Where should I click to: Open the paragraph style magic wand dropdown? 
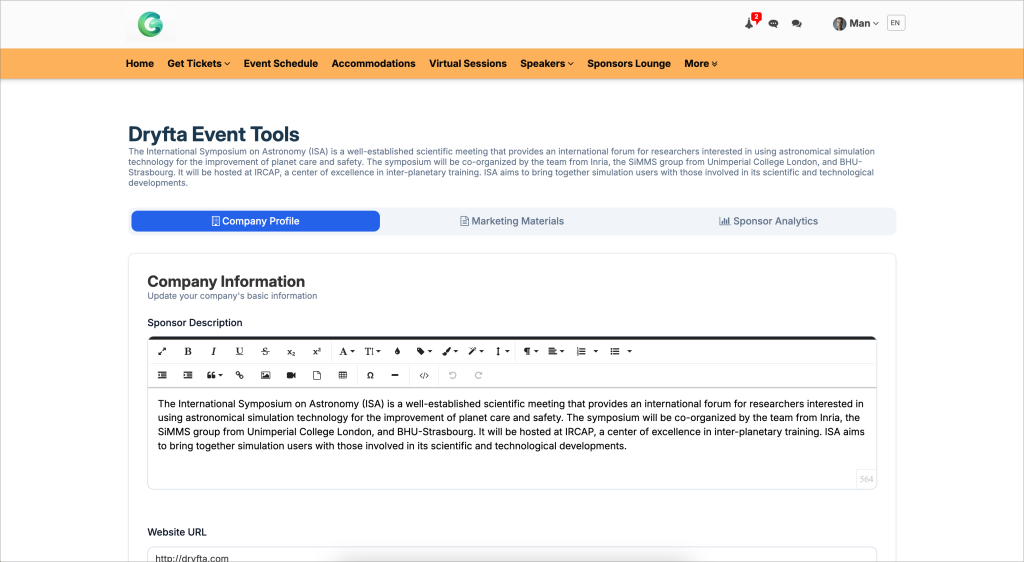coord(475,351)
